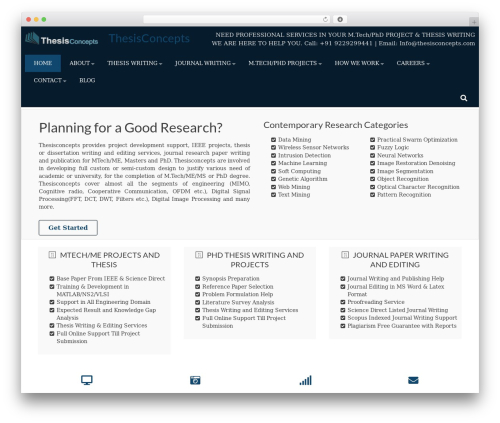Expand the ABOUT dropdown menu
This screenshot has width=500, height=423.
coord(82,63)
